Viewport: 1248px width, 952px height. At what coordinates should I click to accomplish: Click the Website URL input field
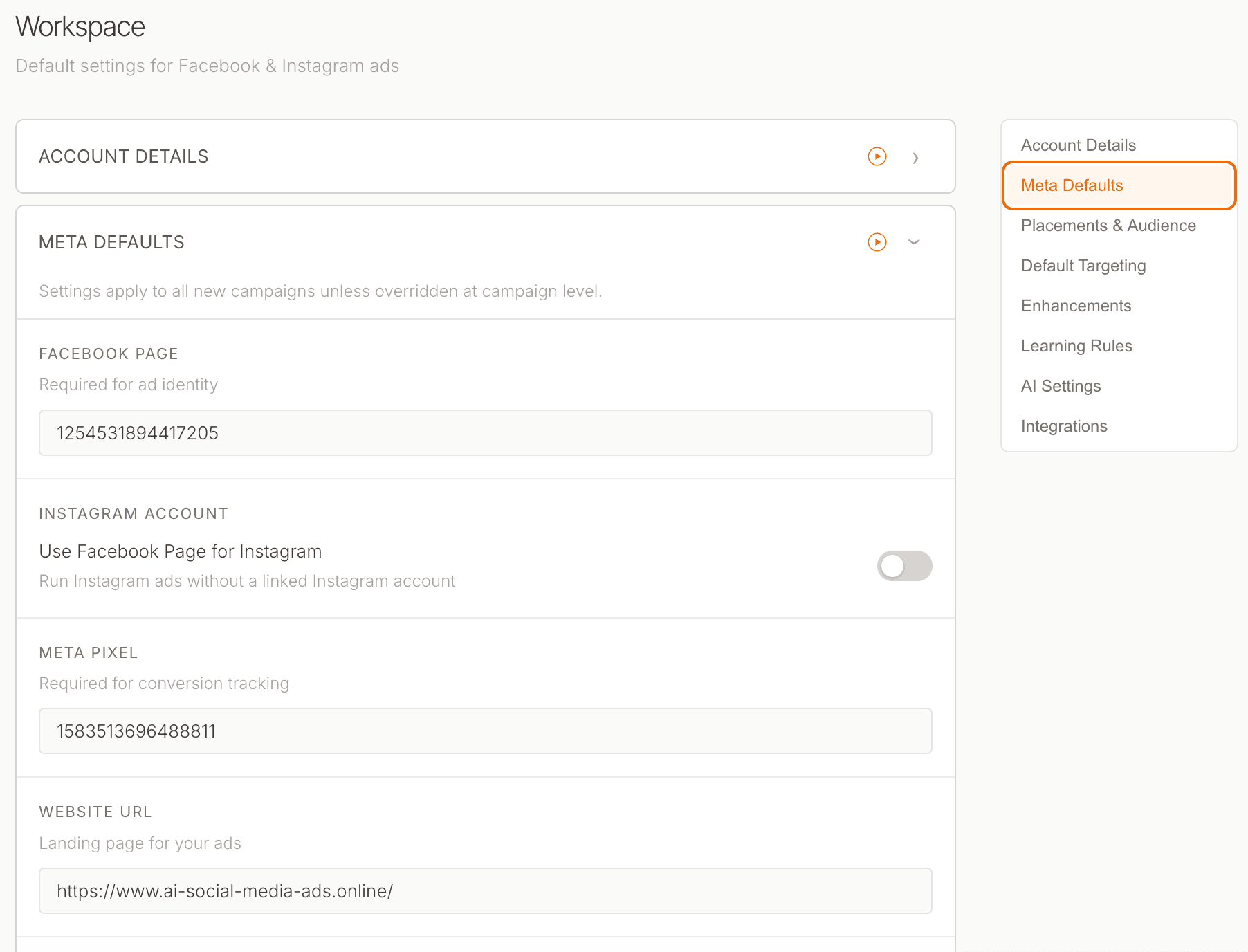point(486,891)
